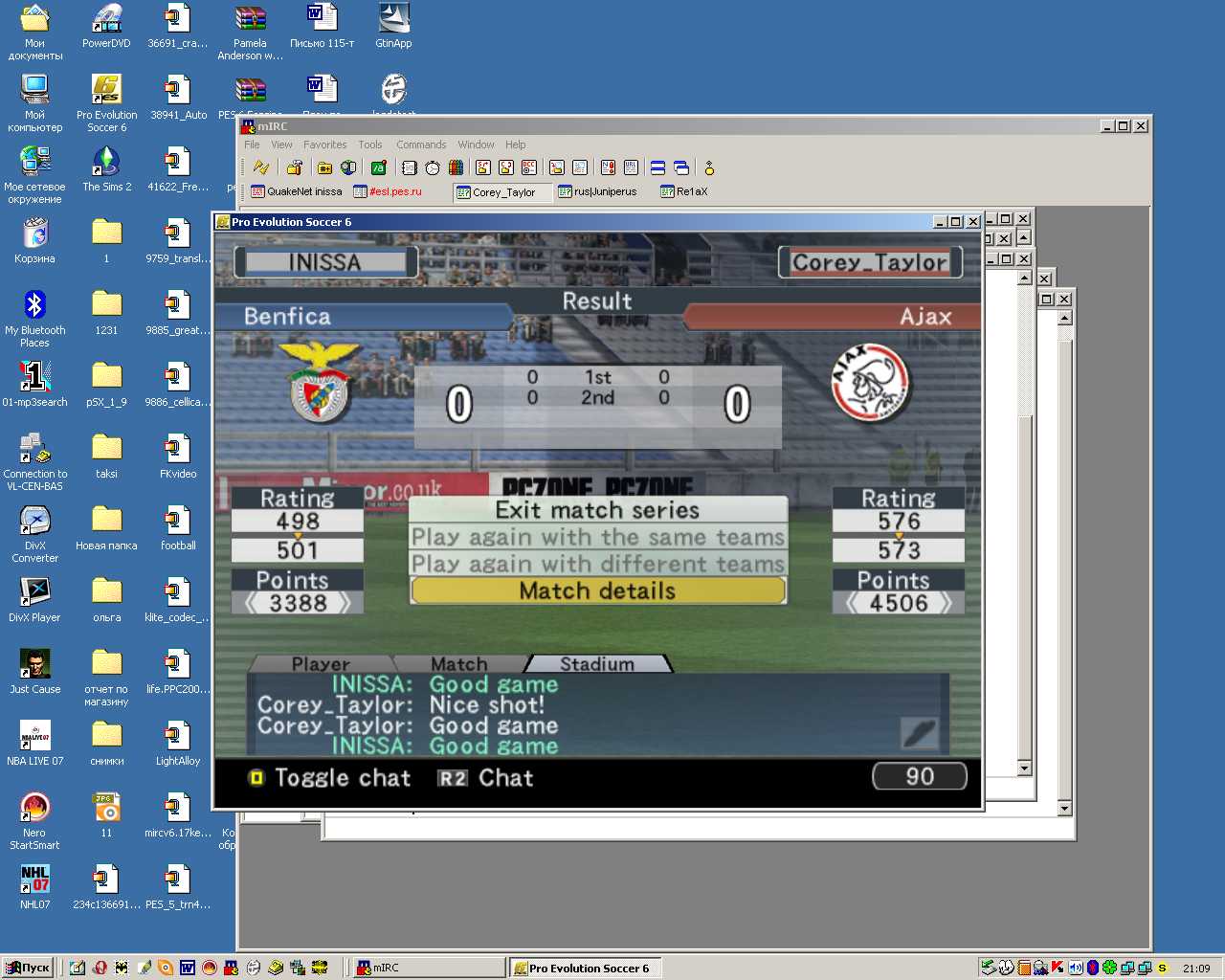This screenshot has height=980, width=1225.
Task: Open the mIRC Tools menu
Action: click(x=370, y=145)
